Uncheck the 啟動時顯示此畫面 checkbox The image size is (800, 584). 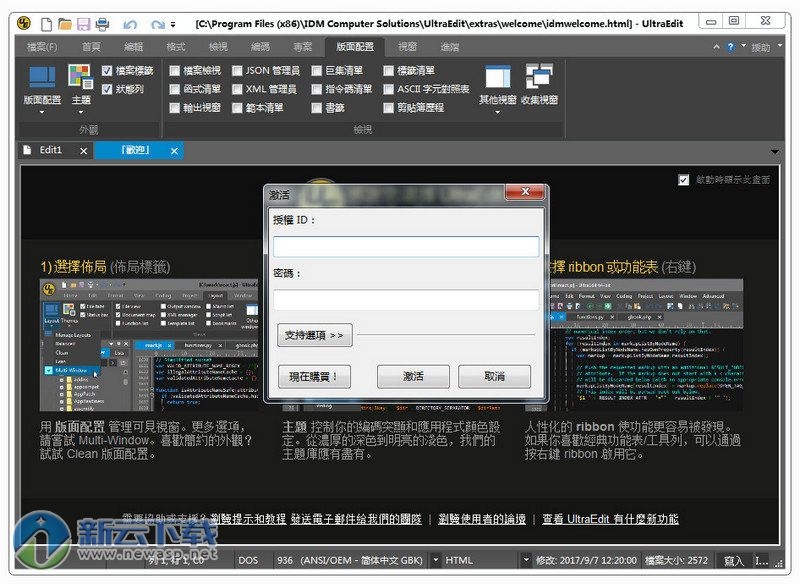[x=684, y=180]
